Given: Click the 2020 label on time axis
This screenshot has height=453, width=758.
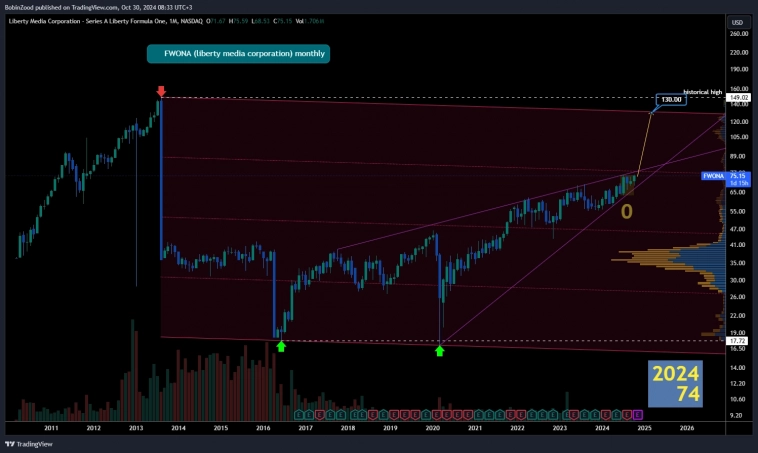Looking at the screenshot, I should (x=433, y=428).
